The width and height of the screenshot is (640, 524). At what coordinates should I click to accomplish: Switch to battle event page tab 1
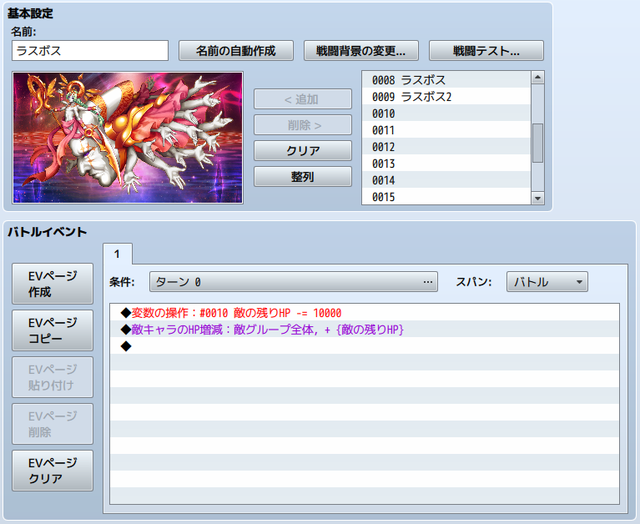click(118, 254)
